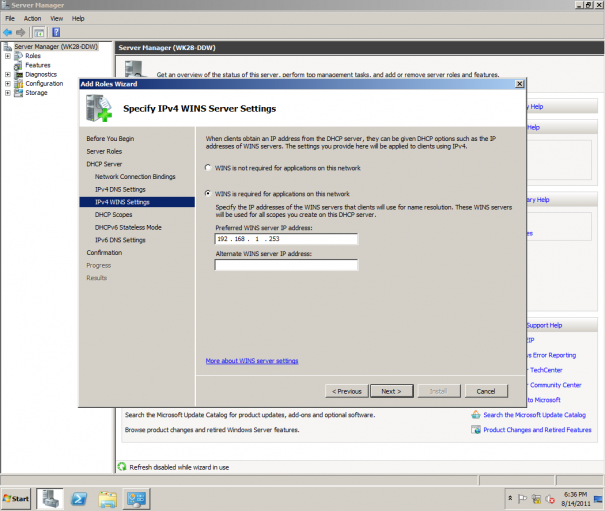
Task: Cancel the Add Roles Wizard
Action: [486, 391]
